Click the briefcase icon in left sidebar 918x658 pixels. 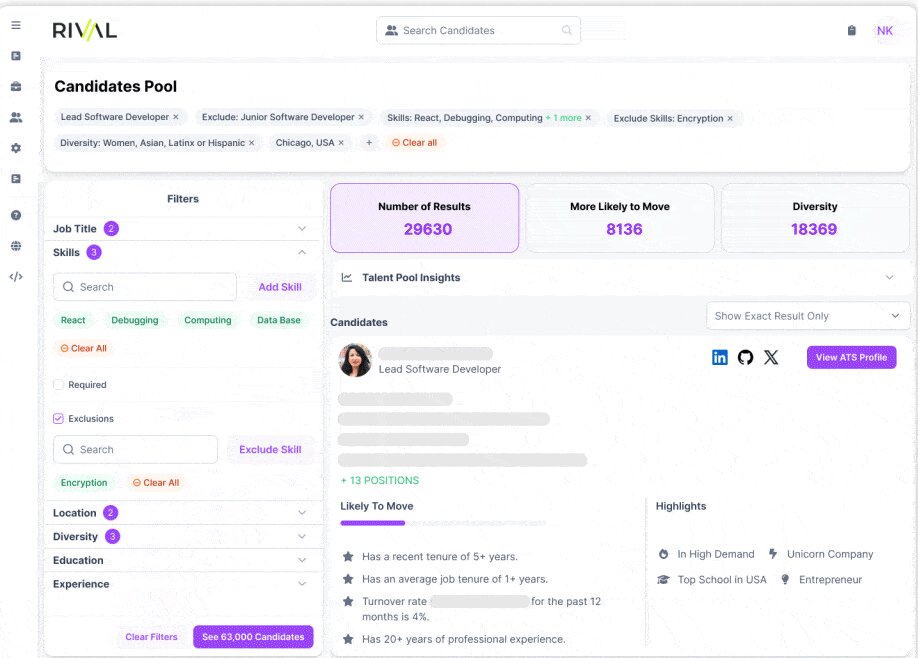point(16,87)
